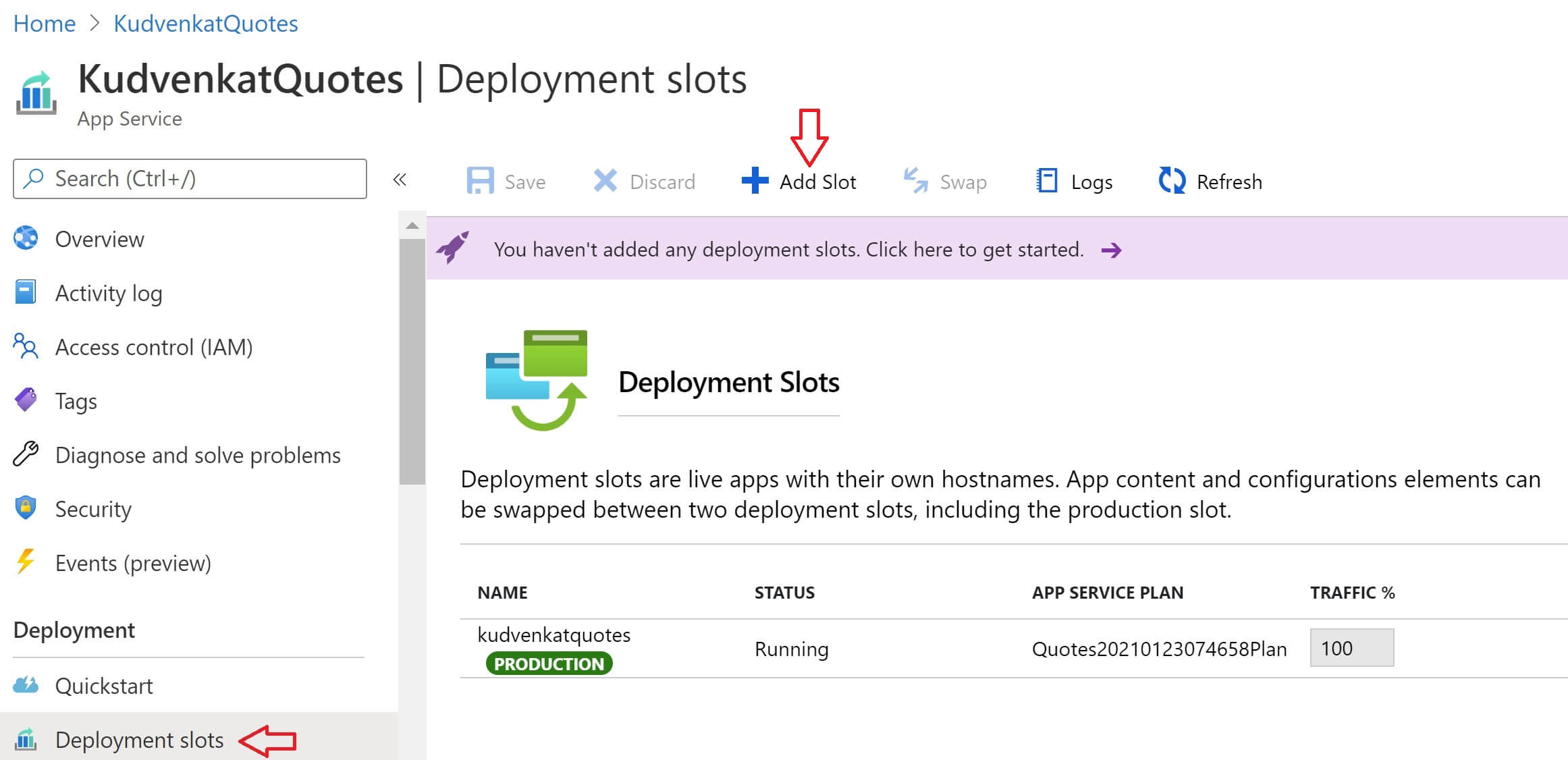Click the green PRODUCTION badge
Image resolution: width=1568 pixels, height=760 pixels.
[549, 663]
